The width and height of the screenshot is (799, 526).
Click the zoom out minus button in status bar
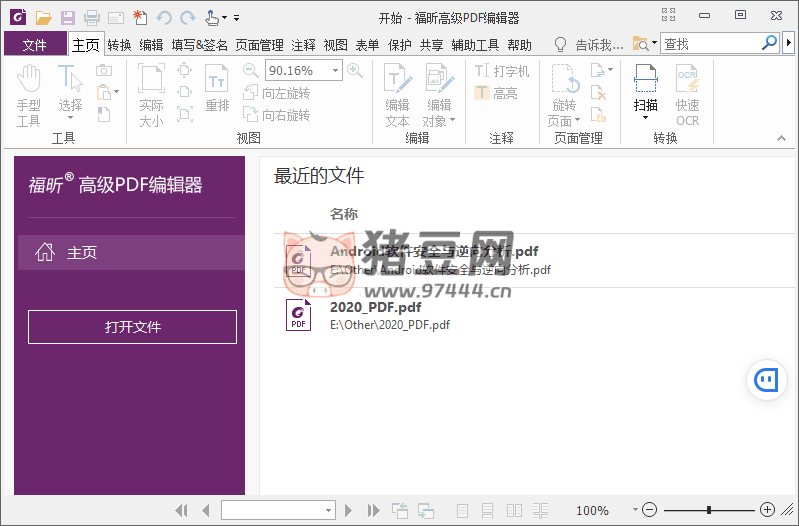(x=649, y=510)
